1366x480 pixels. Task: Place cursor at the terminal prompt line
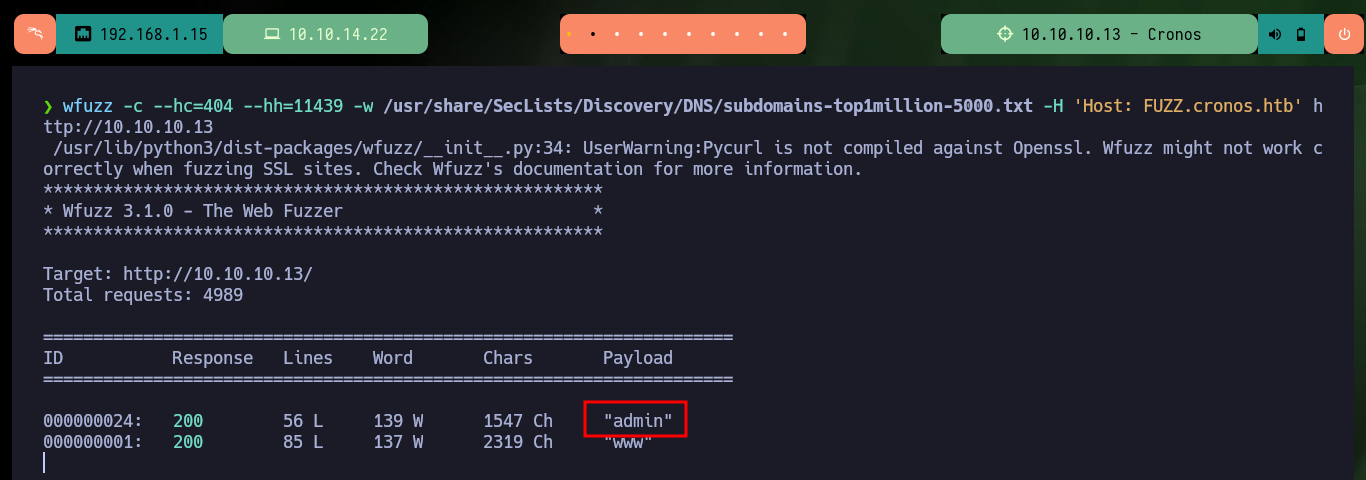click(44, 462)
